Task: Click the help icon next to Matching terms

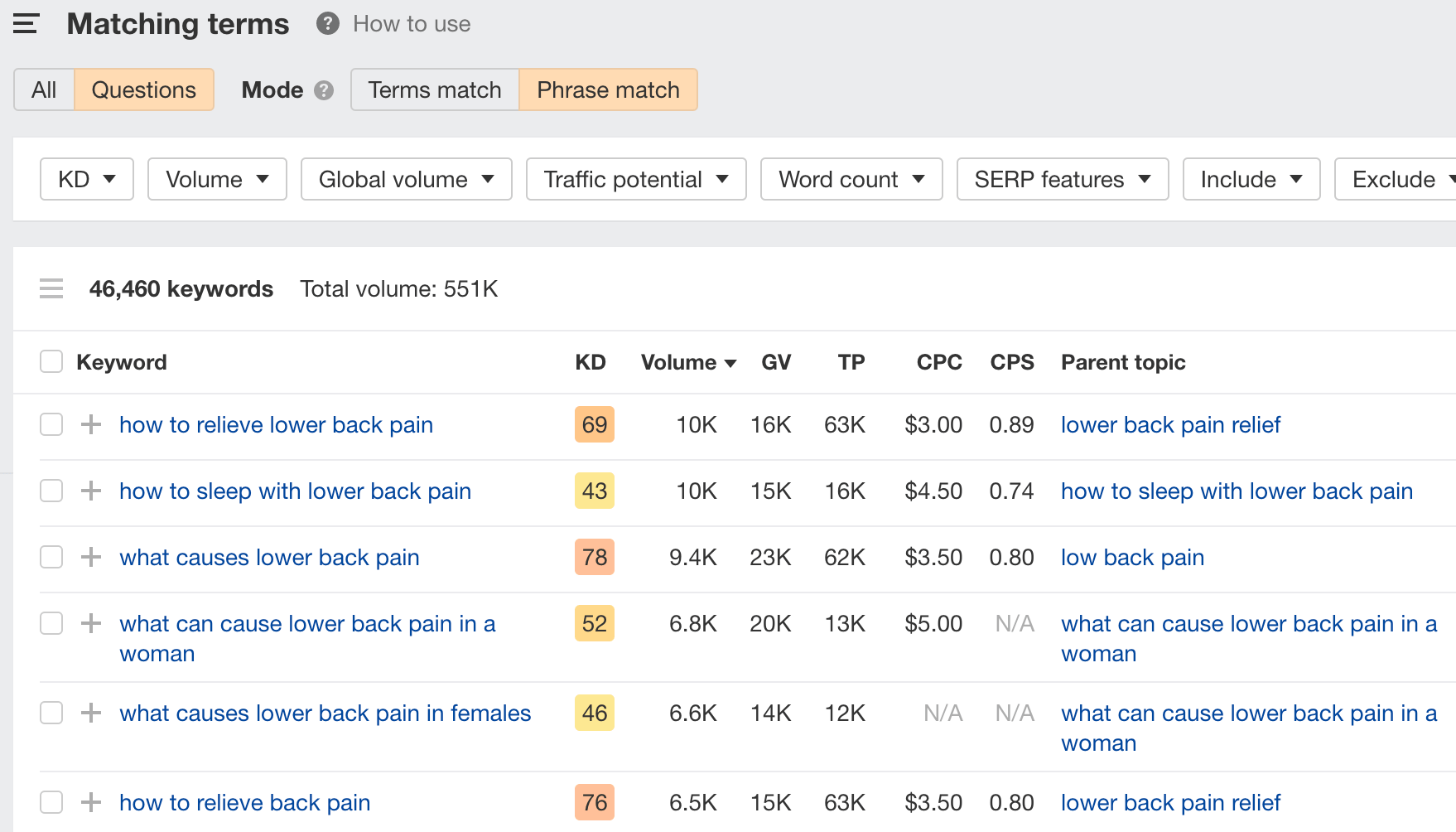Action: click(x=326, y=24)
